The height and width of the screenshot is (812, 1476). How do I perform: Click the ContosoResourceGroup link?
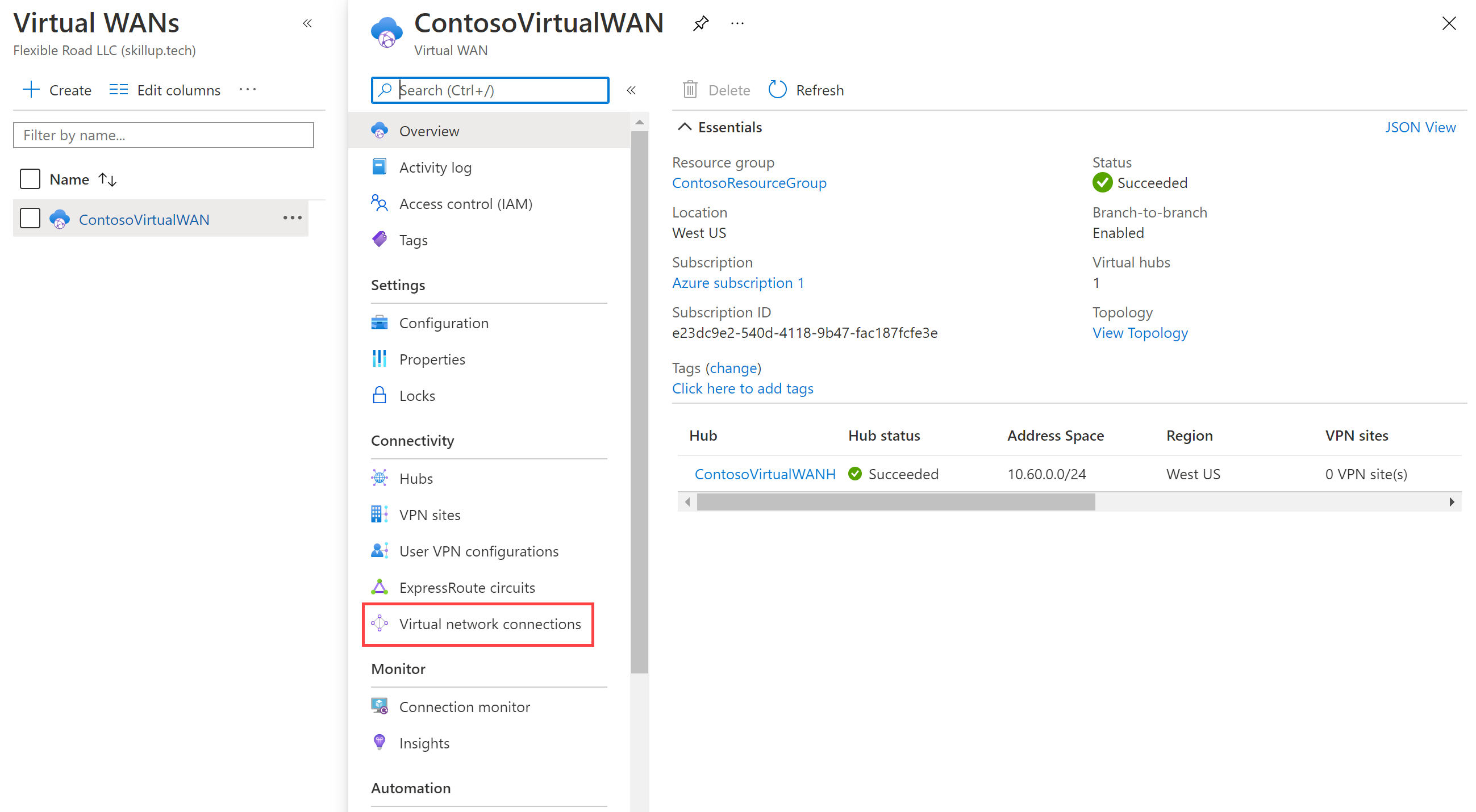tap(751, 183)
